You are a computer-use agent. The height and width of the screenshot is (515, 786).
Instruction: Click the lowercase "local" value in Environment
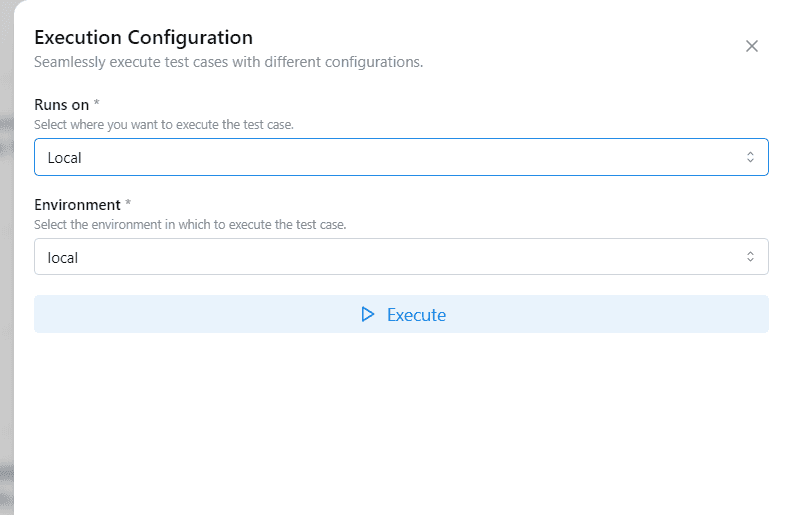coord(63,258)
